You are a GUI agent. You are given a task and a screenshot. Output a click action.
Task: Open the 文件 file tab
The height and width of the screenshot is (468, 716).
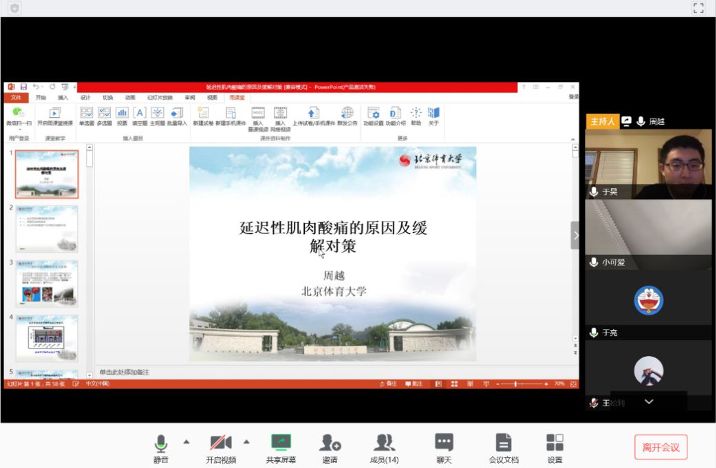15,98
